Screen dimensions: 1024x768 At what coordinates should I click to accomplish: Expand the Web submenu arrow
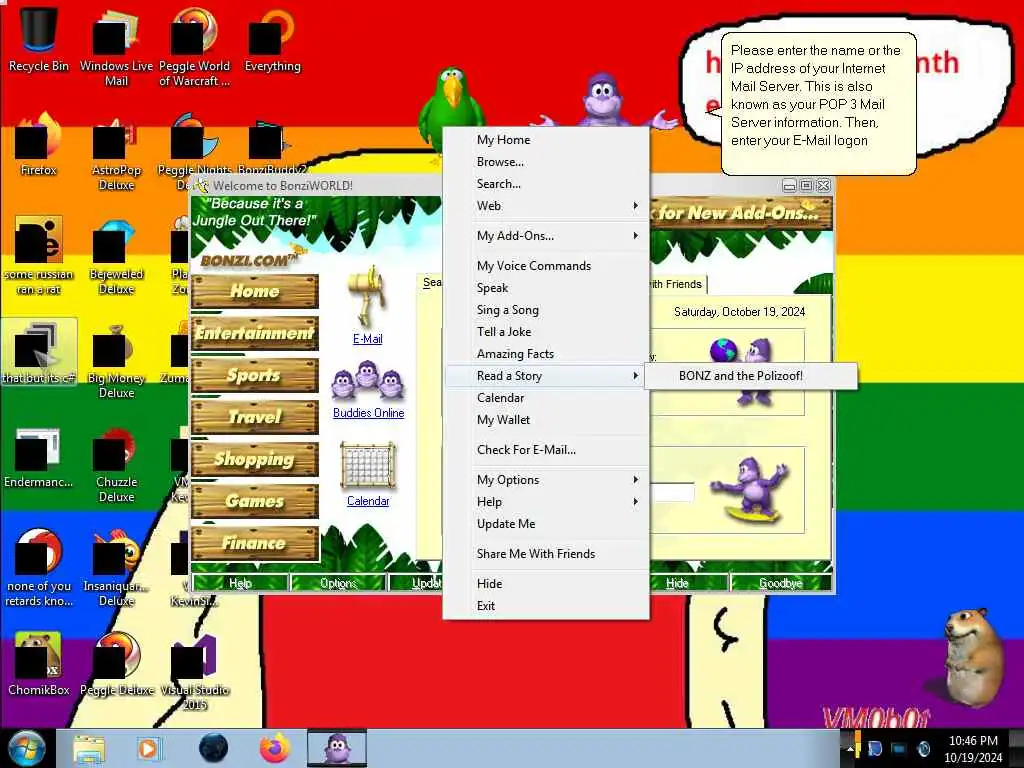(635, 206)
